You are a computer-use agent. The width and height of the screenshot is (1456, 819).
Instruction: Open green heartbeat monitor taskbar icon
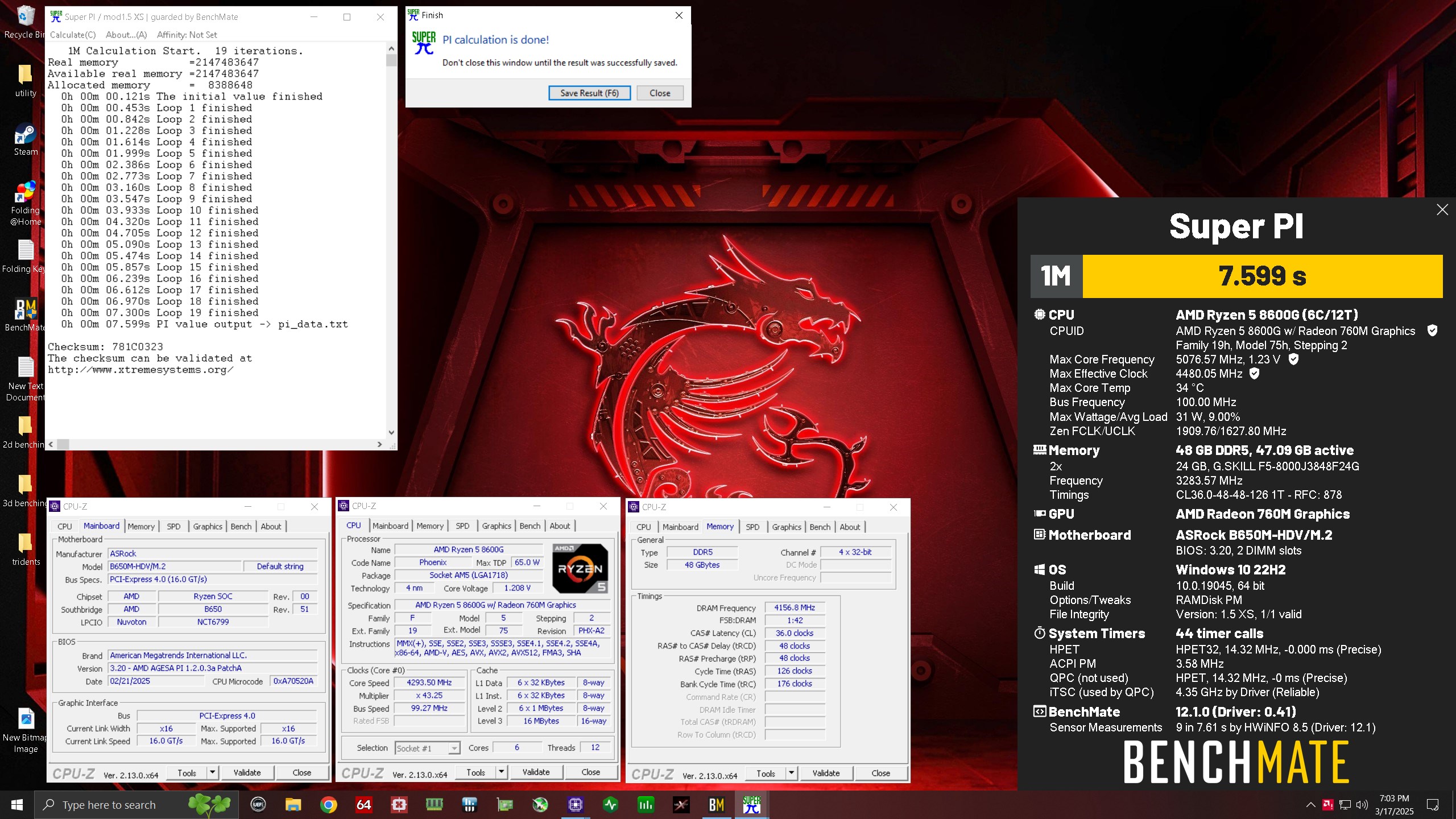tap(610, 805)
